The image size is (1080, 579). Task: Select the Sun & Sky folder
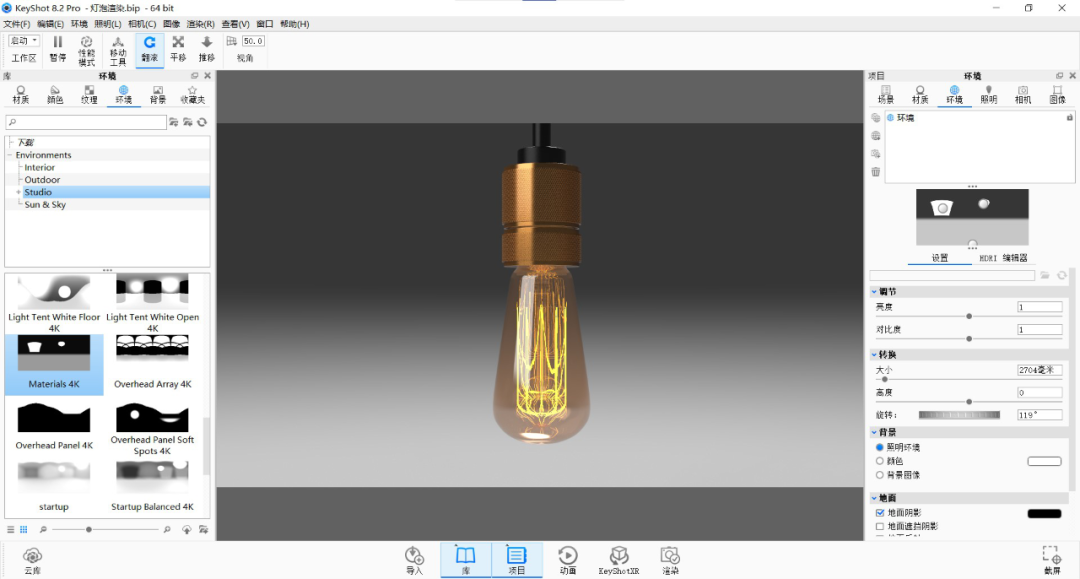pyautogui.click(x=45, y=204)
